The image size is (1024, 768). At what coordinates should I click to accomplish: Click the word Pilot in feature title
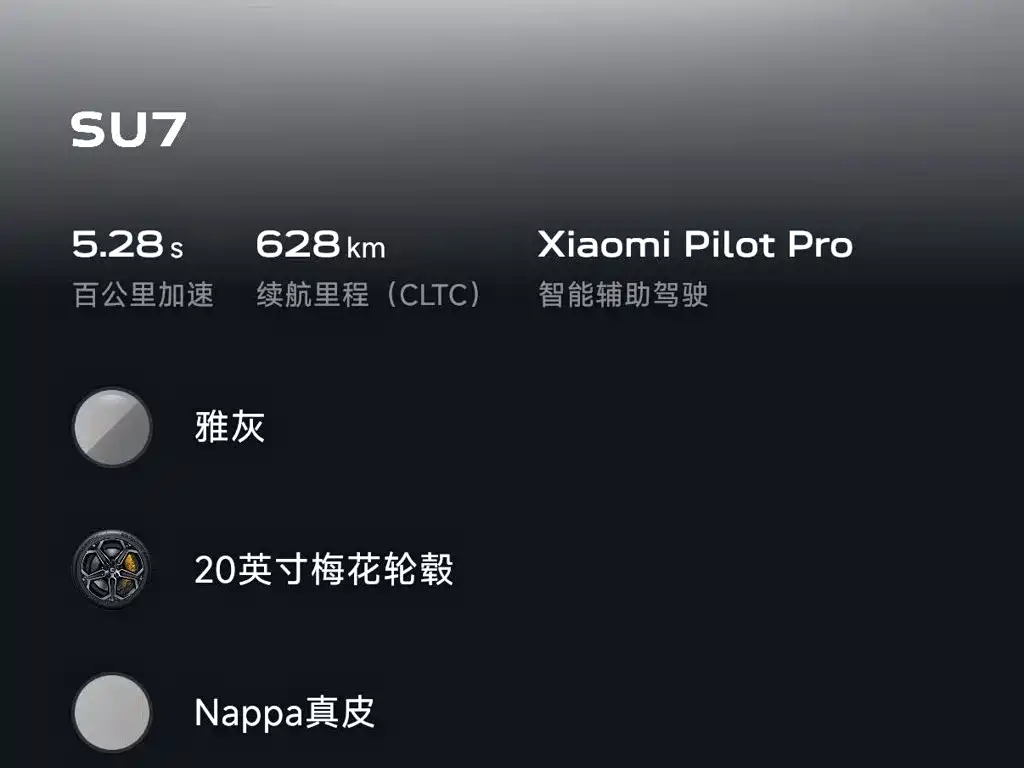pyautogui.click(x=729, y=245)
